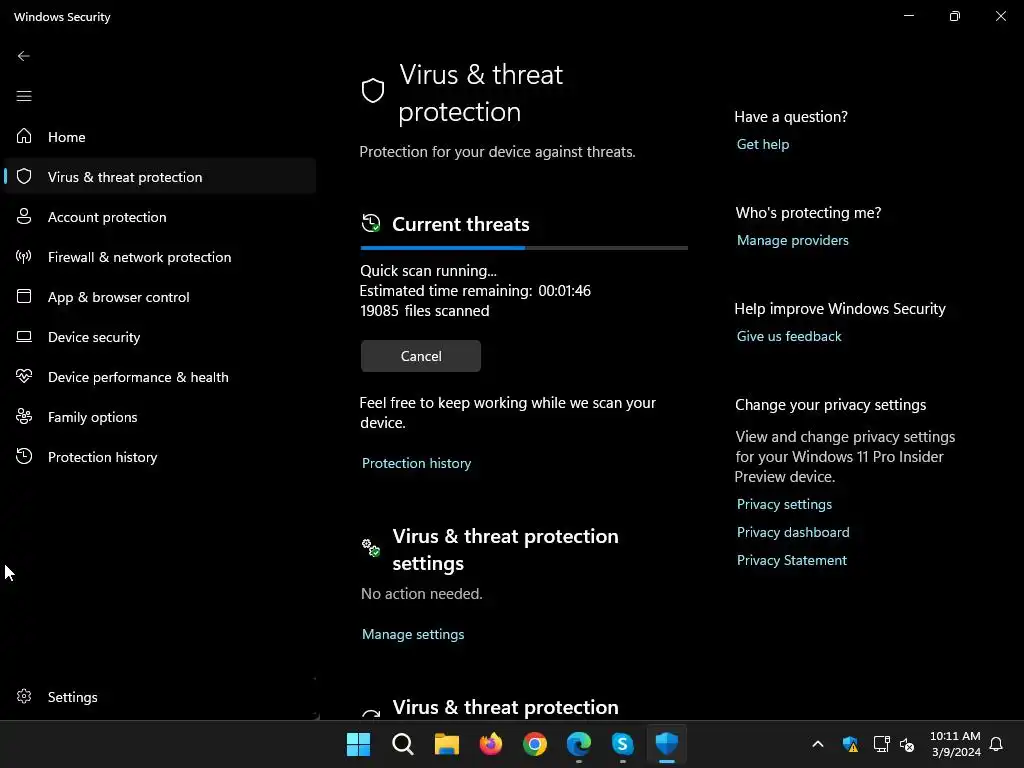Open taskbar Search
Viewport: 1024px width, 768px height.
[403, 744]
